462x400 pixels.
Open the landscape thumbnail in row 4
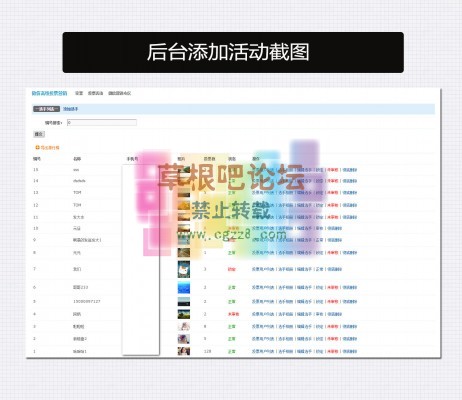tap(184, 314)
